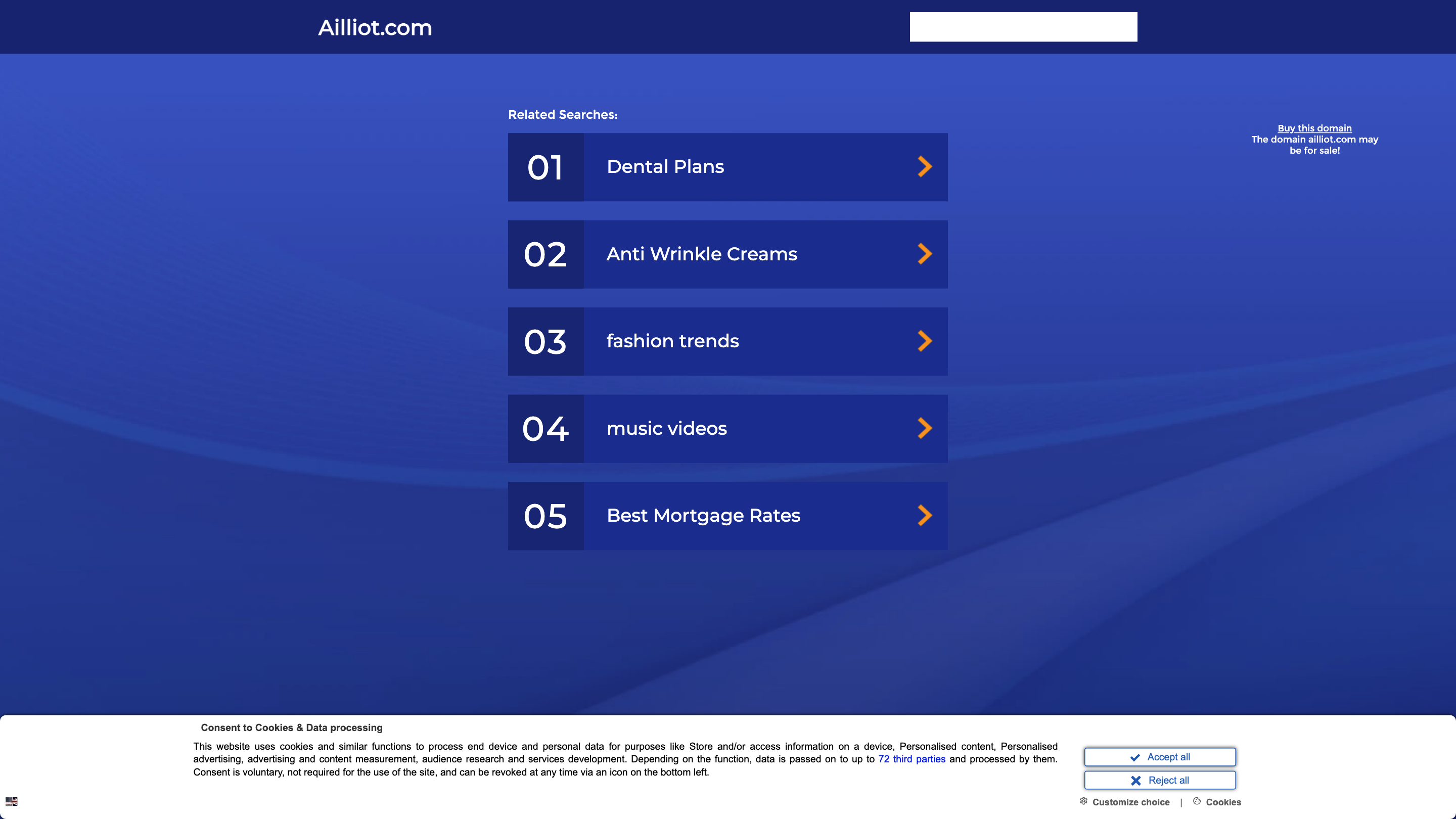Reject all cookies
Viewport: 1456px width, 819px height.
point(1160,780)
